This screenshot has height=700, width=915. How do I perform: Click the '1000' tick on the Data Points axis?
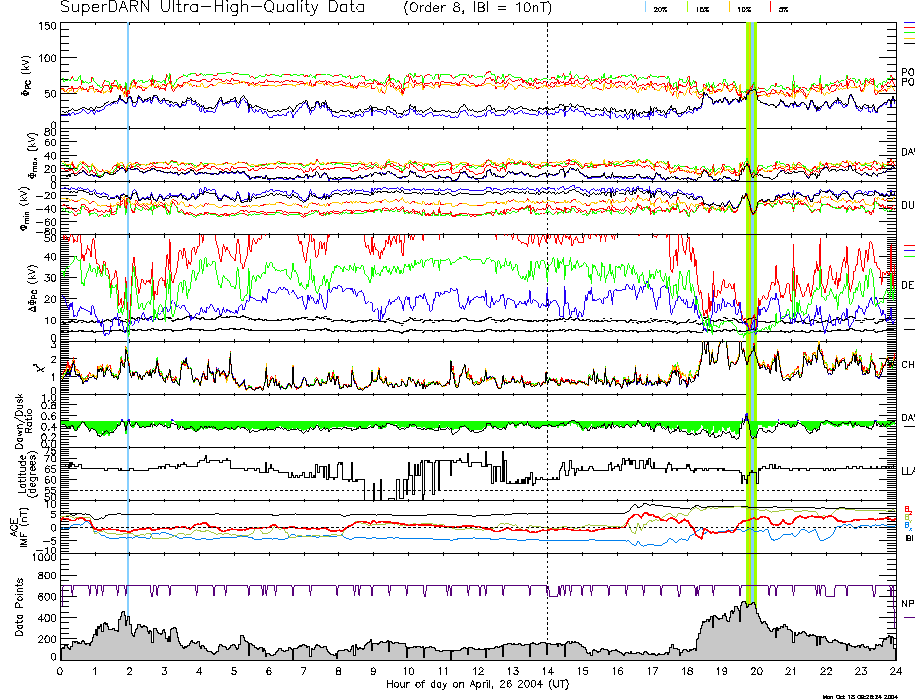44,558
